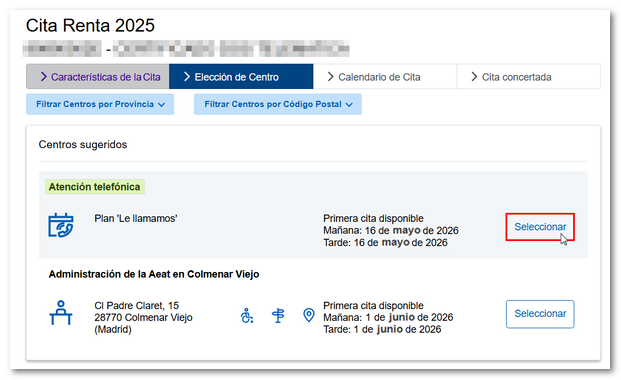The height and width of the screenshot is (380, 621).
Task: Click Mañana: 16 de mayo de 2026
Action: tap(391, 230)
